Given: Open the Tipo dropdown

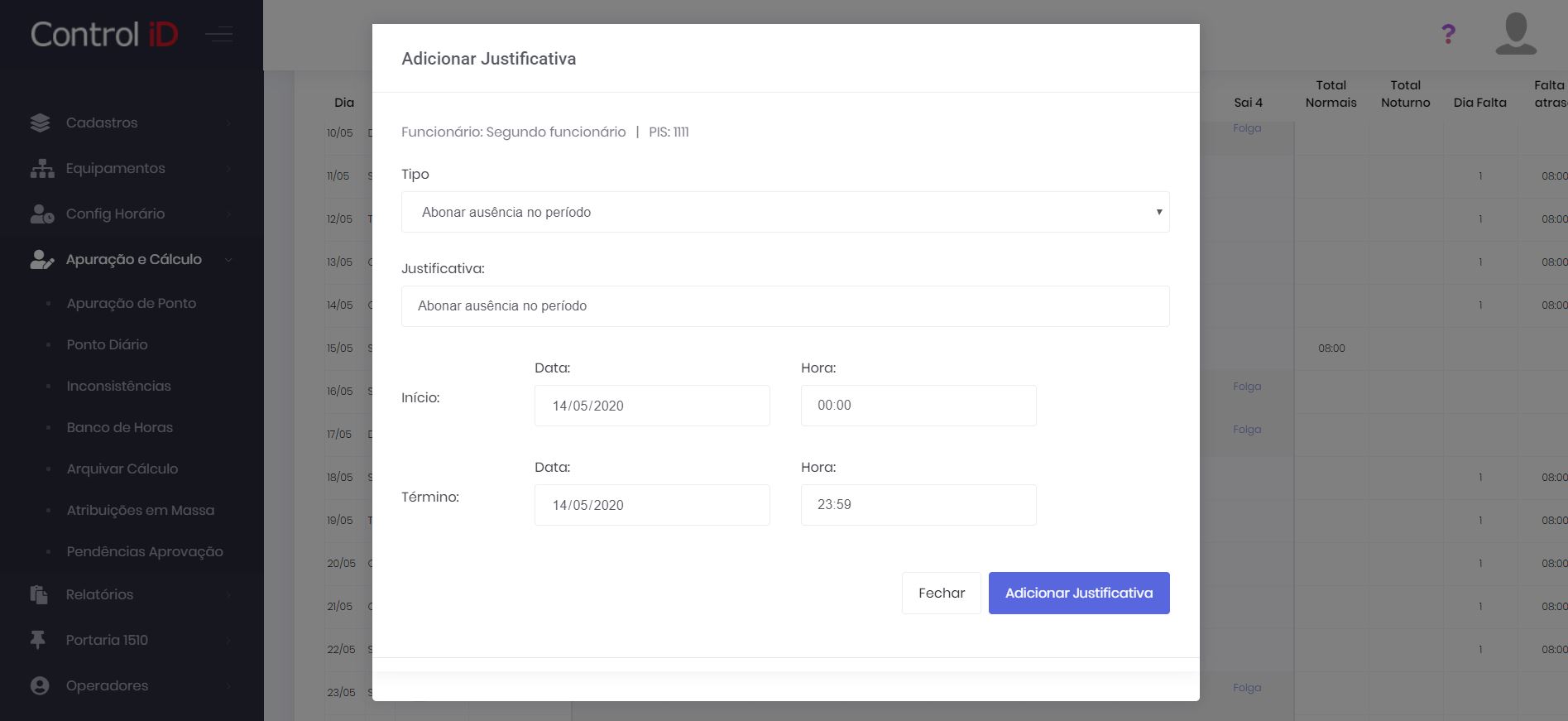Looking at the screenshot, I should pos(785,212).
